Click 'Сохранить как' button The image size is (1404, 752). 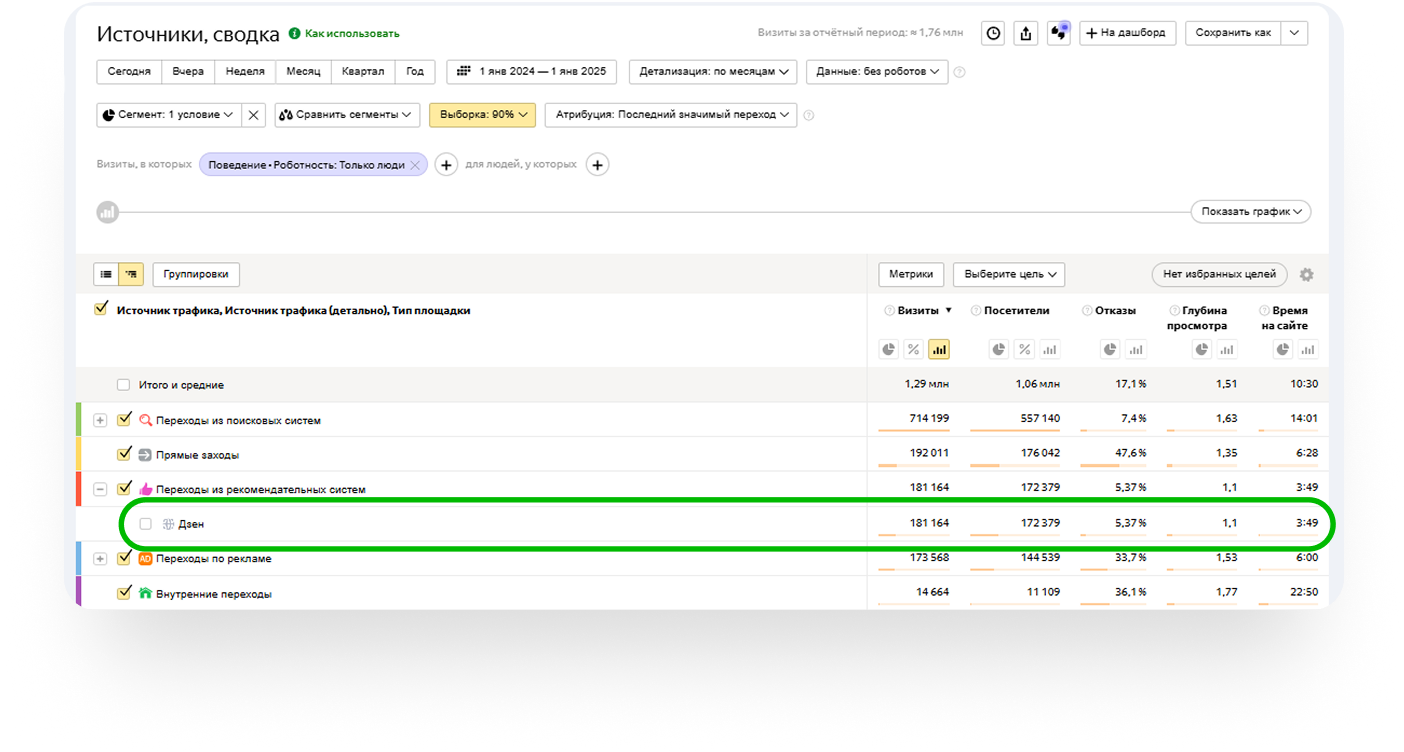click(1234, 33)
